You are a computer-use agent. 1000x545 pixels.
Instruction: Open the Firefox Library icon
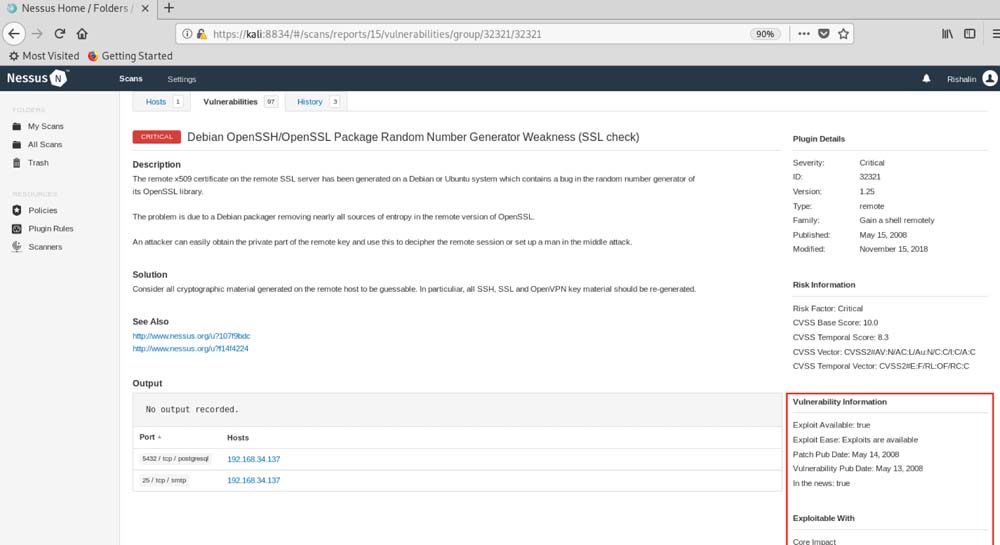948,34
